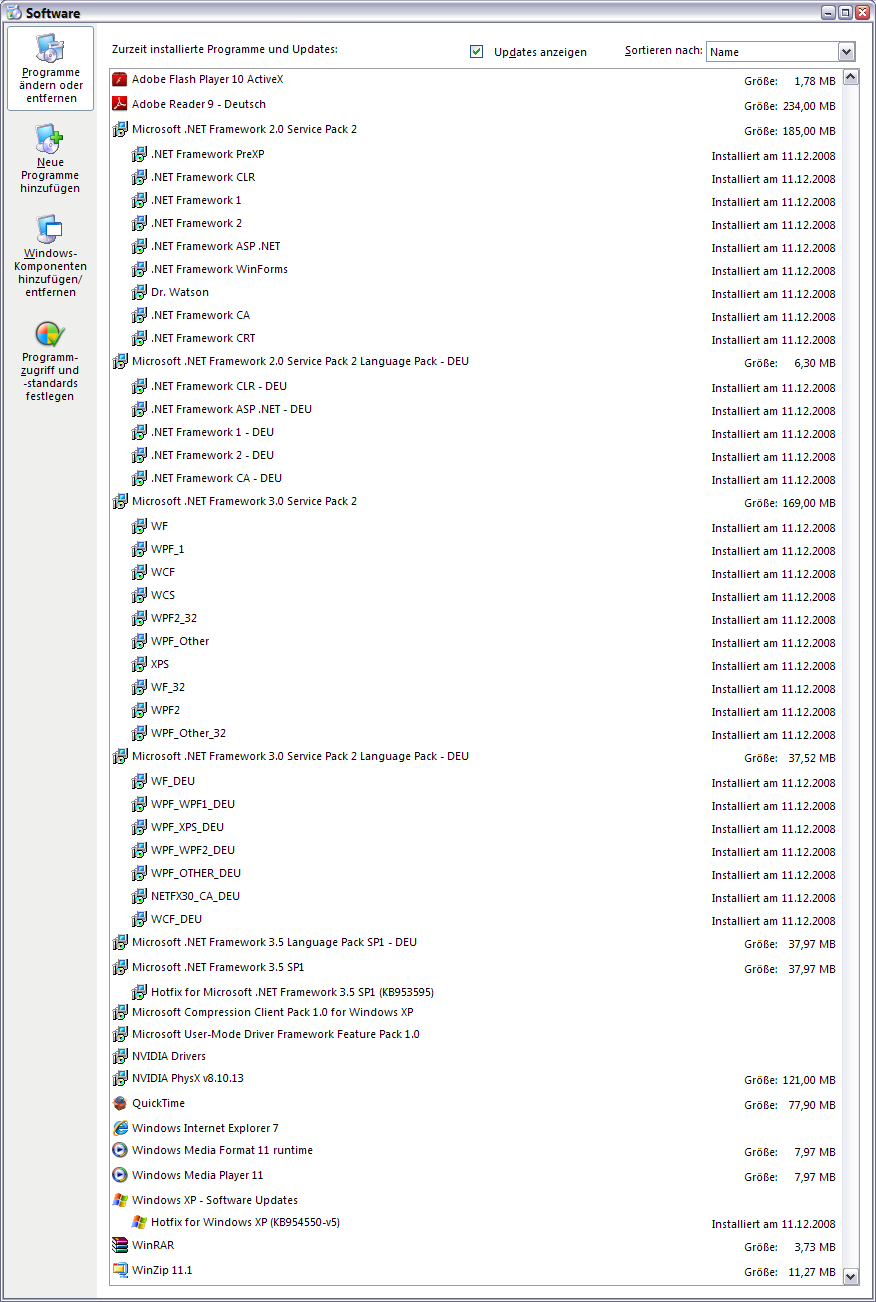Click the WCF component icon
This screenshot has width=876, height=1302.
[139, 572]
